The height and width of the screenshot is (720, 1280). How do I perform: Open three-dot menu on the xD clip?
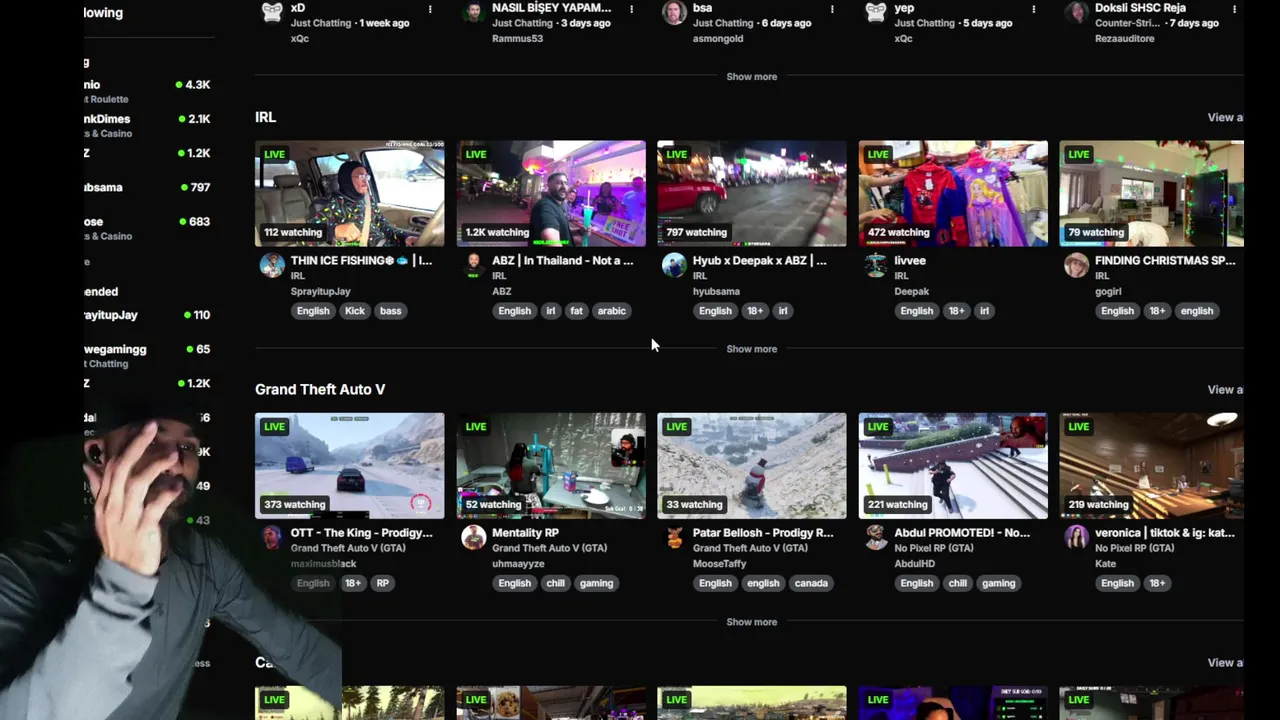430,9
